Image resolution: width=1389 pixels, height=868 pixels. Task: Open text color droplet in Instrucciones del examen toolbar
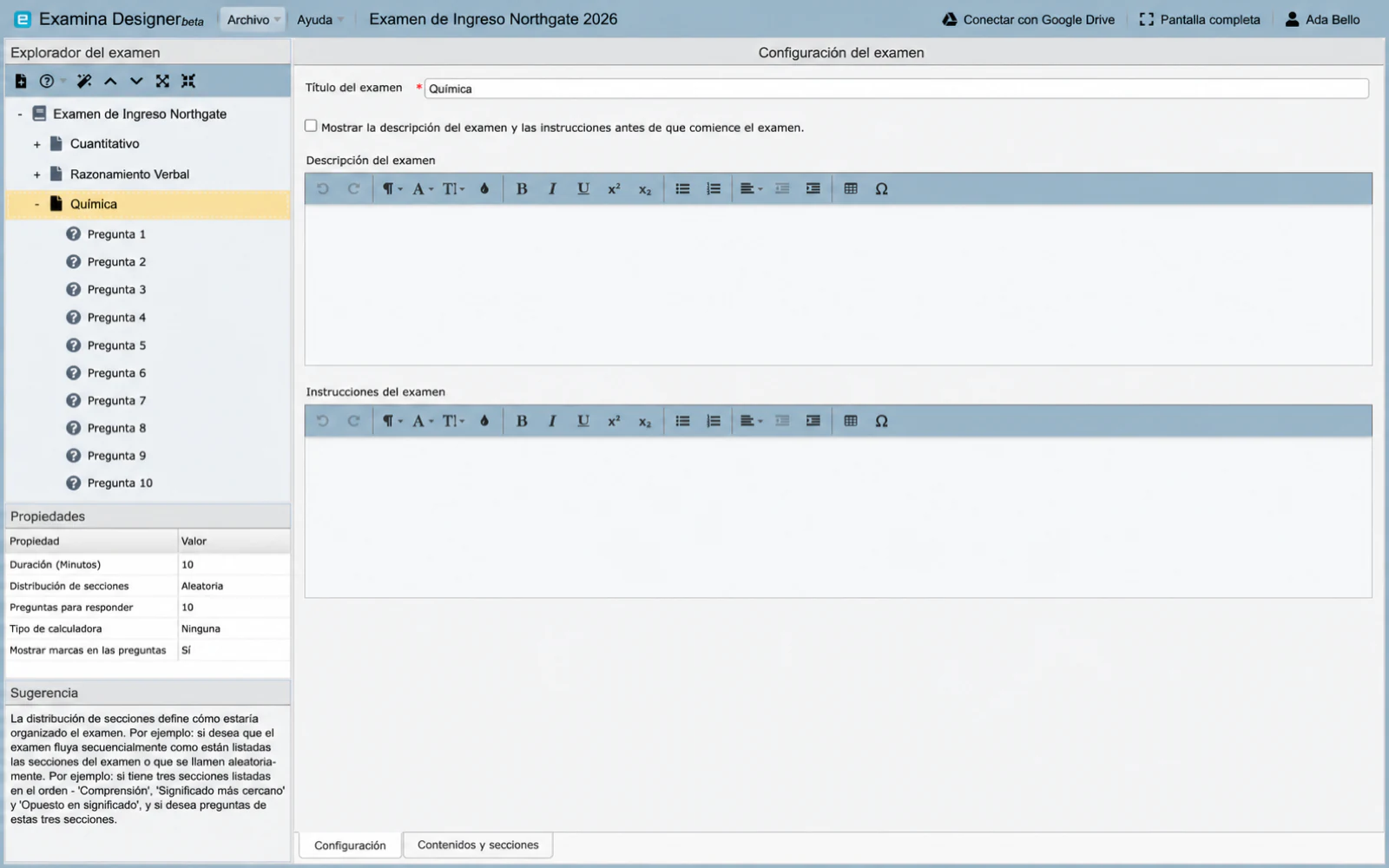pyautogui.click(x=484, y=421)
